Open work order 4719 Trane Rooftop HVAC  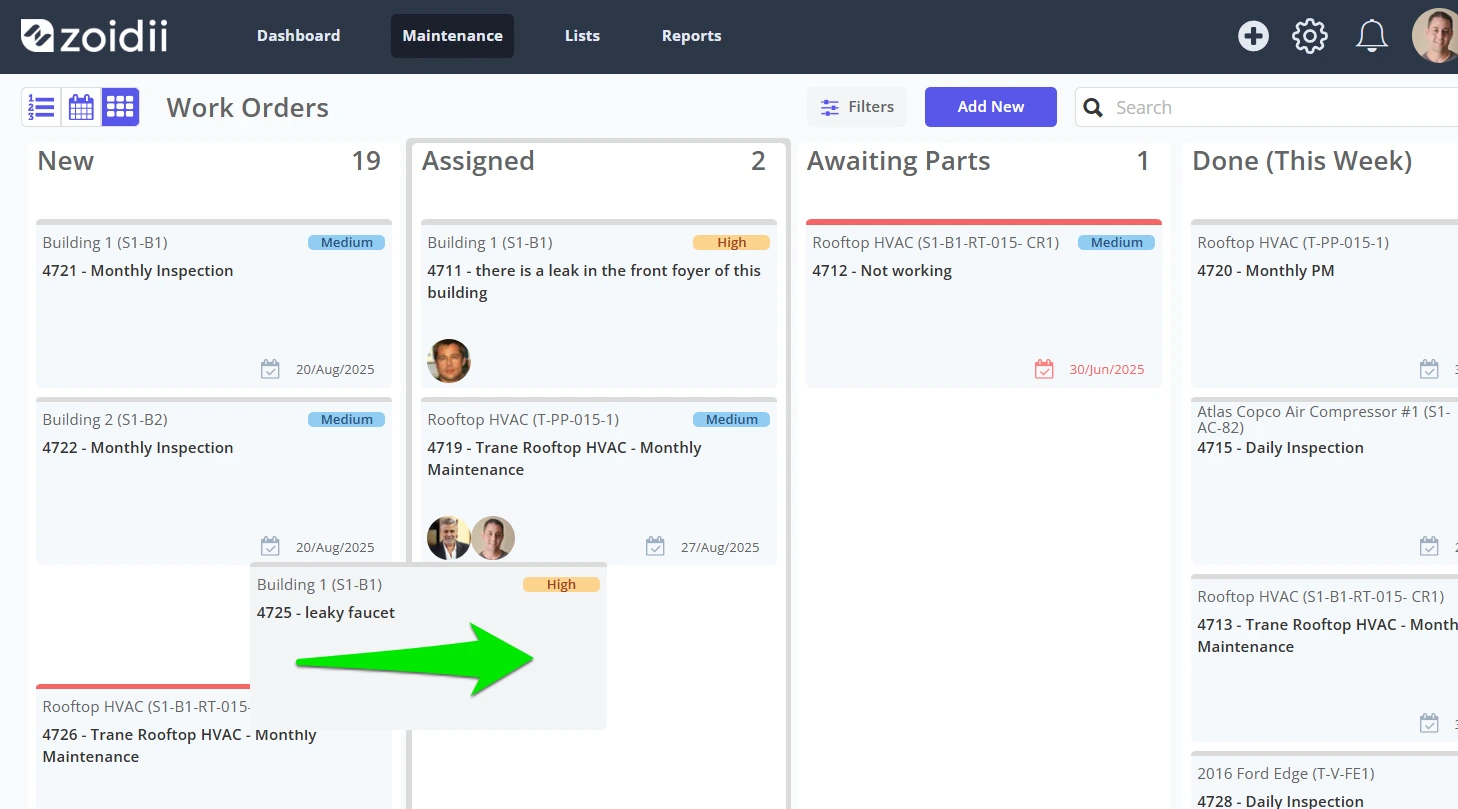point(564,459)
